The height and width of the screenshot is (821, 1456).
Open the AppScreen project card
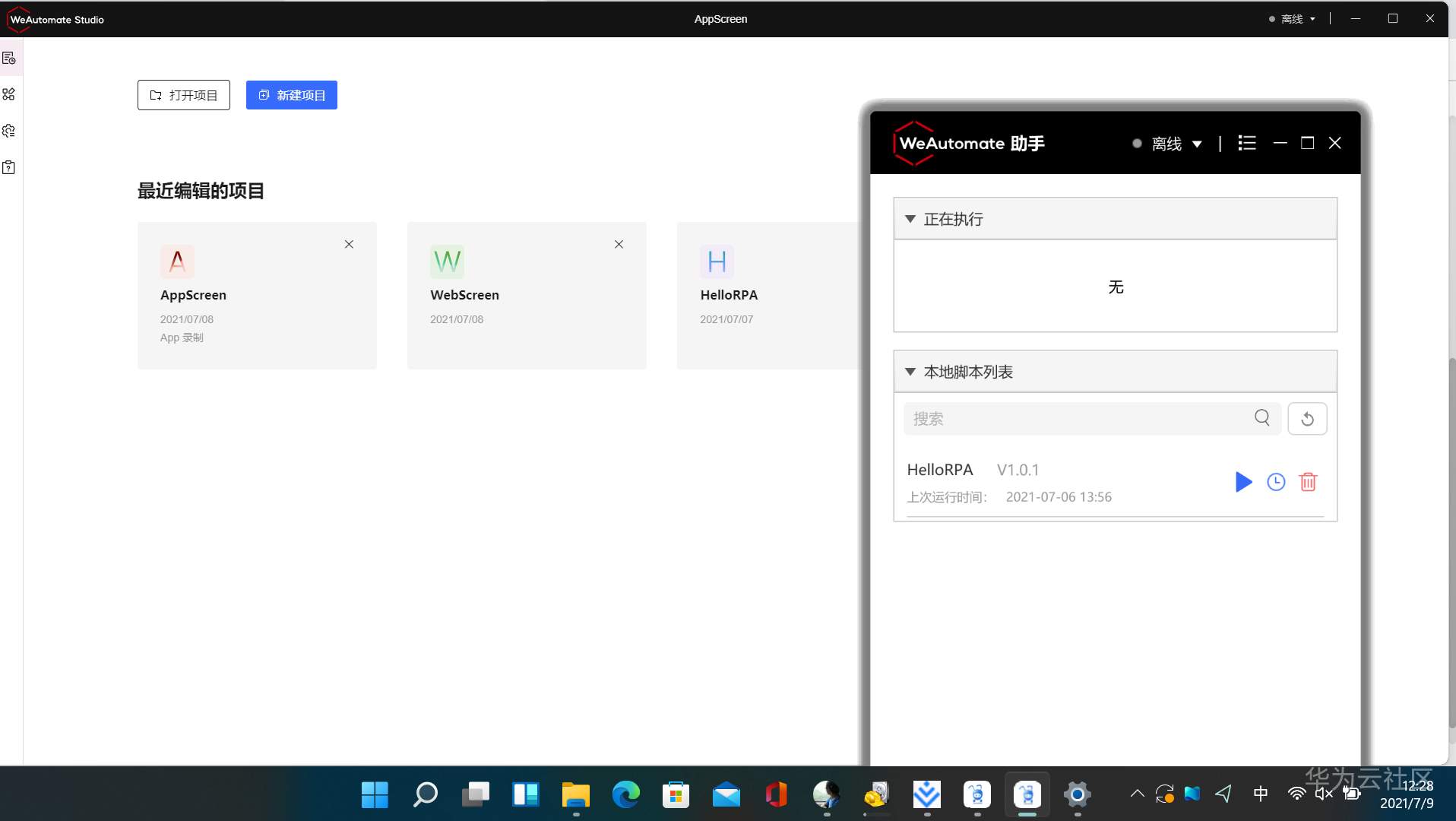point(257,296)
